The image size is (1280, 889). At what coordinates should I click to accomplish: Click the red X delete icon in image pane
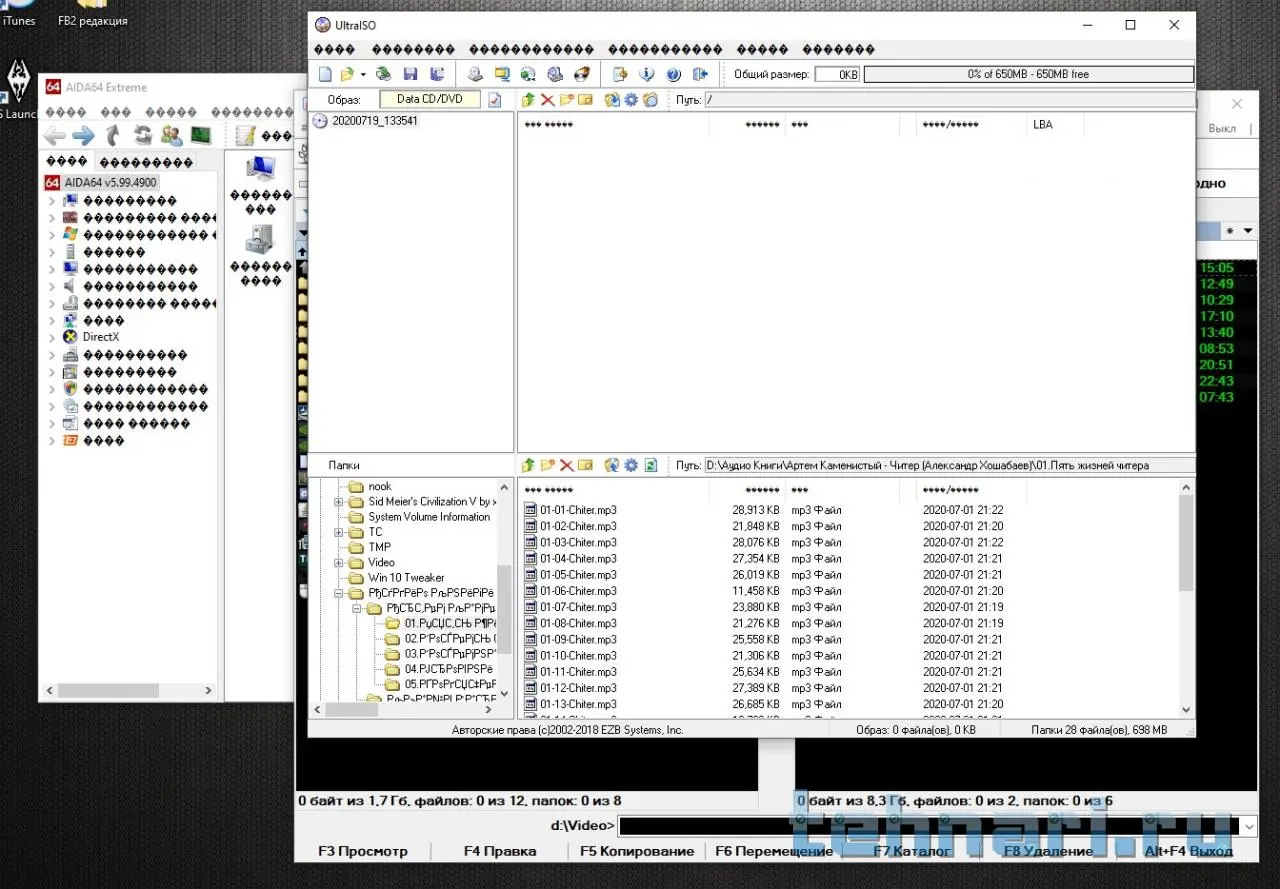[x=547, y=99]
